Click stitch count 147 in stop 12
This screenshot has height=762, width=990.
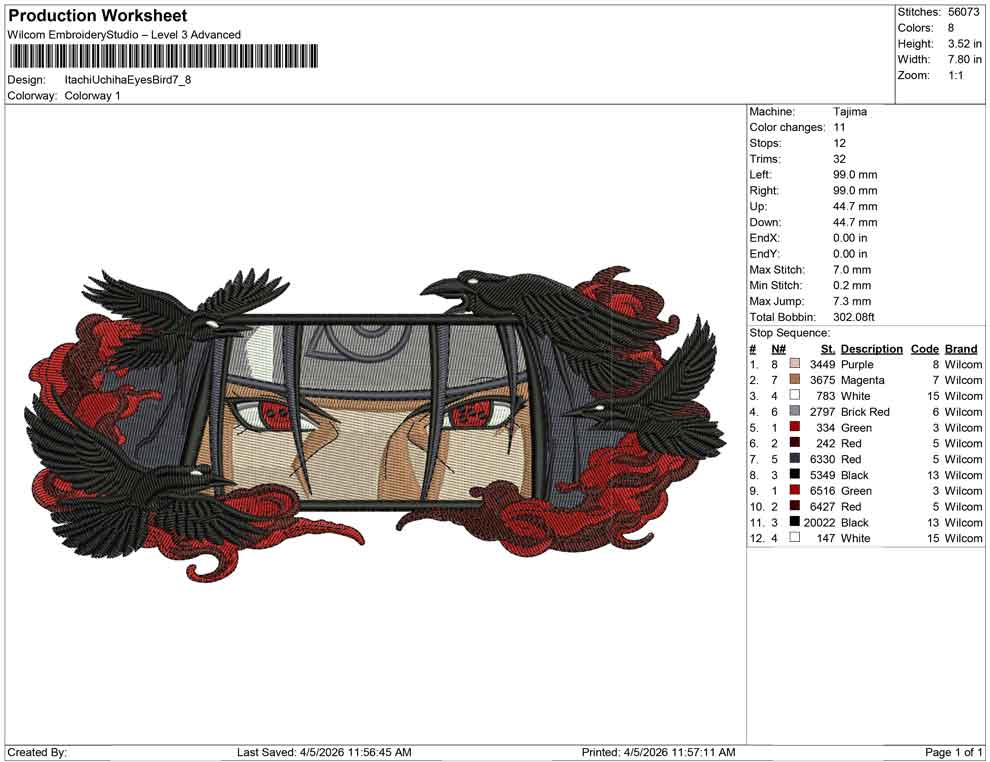pos(826,539)
